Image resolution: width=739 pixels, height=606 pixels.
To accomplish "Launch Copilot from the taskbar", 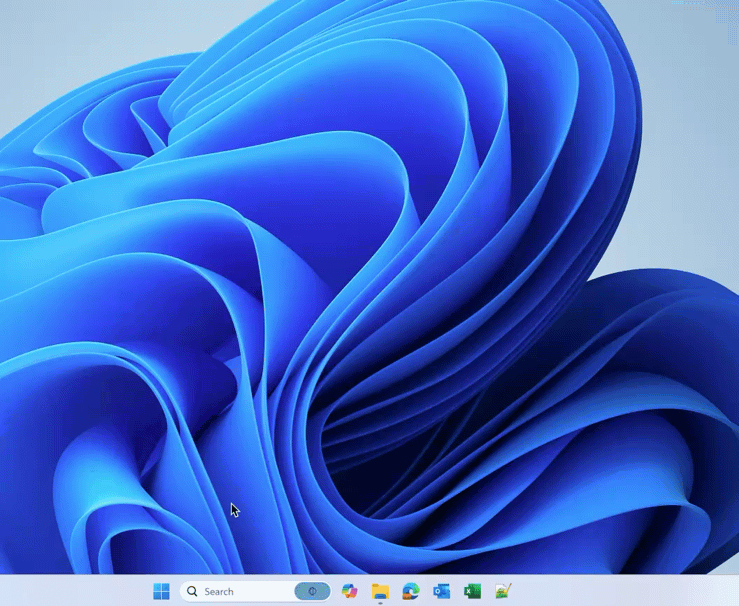I will [x=349, y=591].
